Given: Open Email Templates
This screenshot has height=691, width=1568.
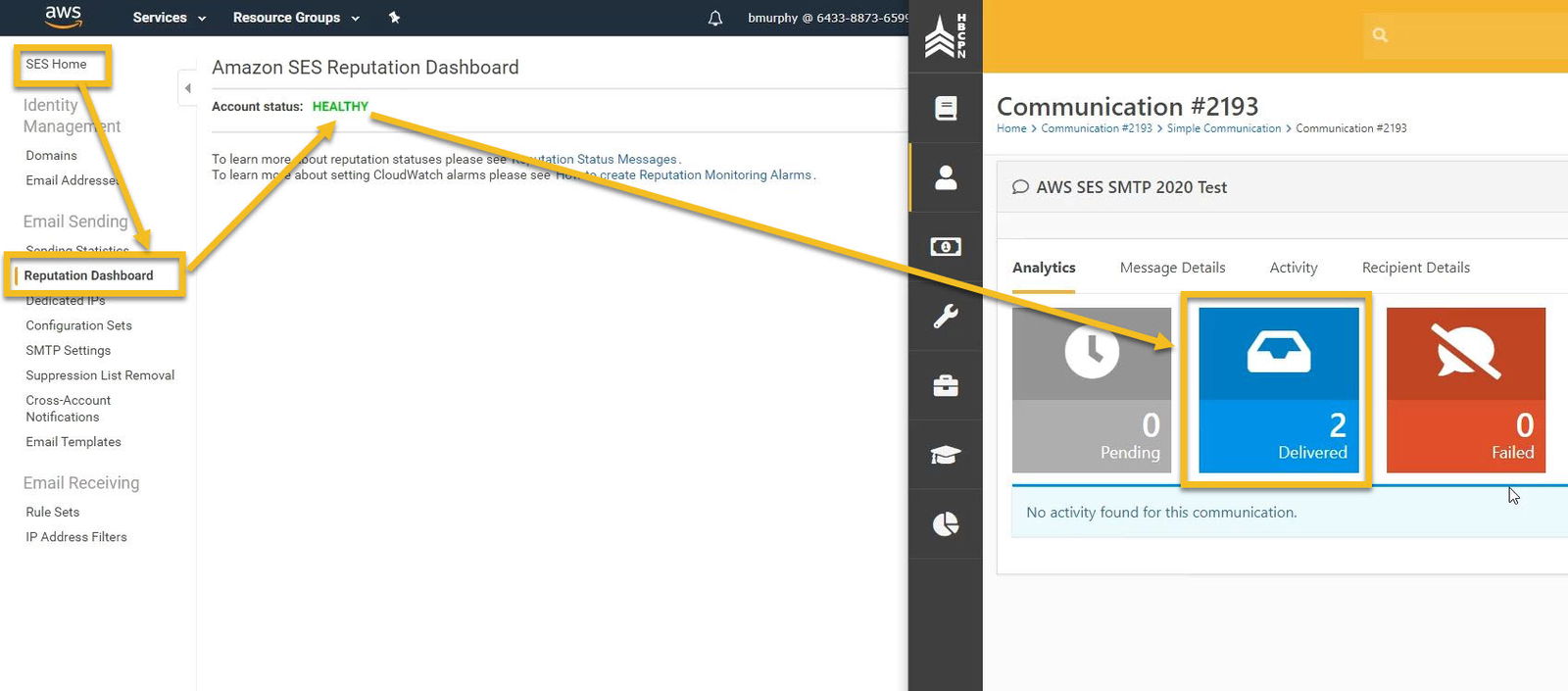Looking at the screenshot, I should pos(73,442).
